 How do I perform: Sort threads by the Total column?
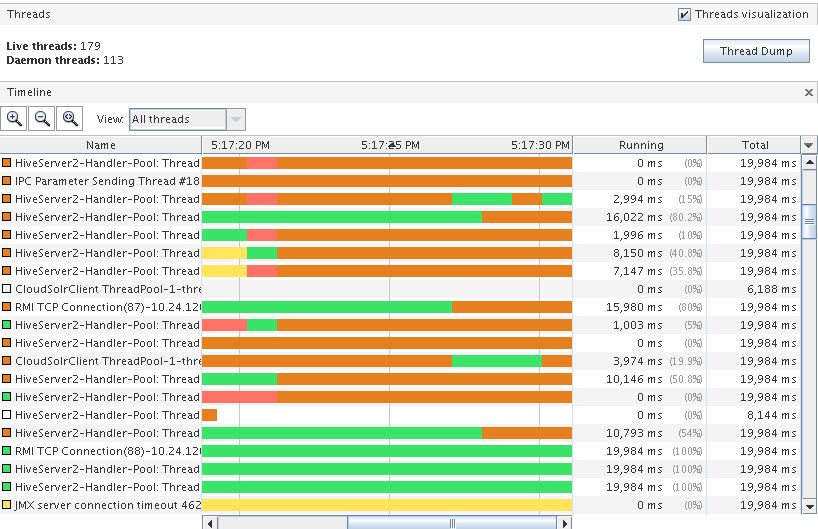[x=754, y=145]
